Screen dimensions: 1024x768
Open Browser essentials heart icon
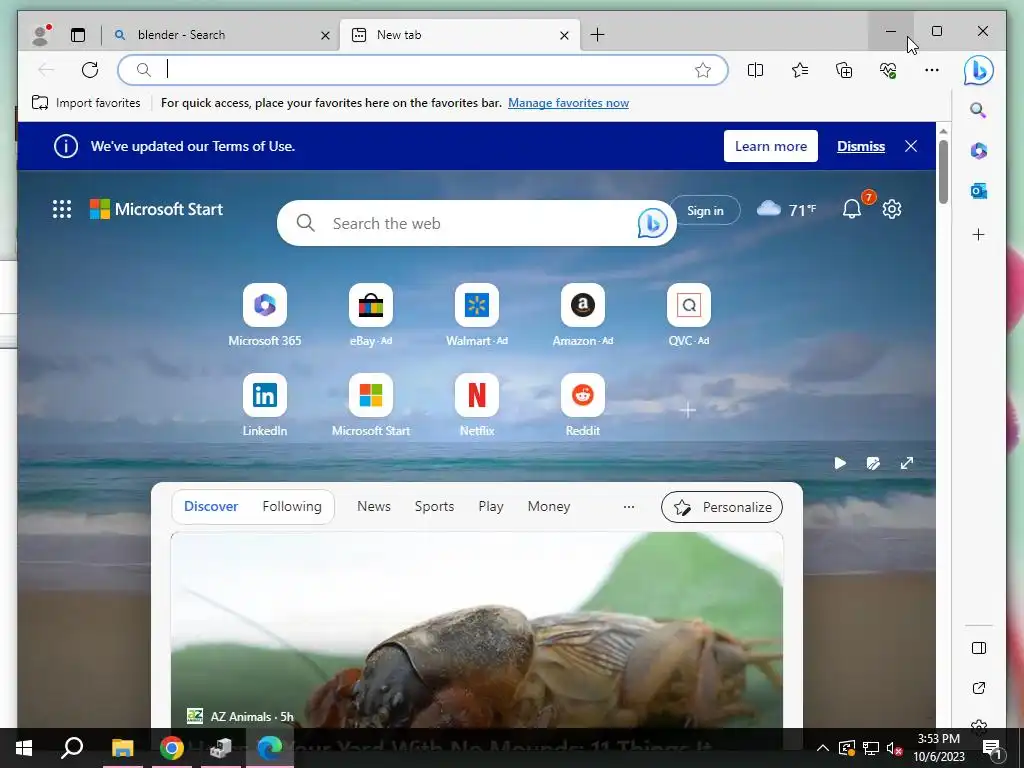(x=888, y=70)
